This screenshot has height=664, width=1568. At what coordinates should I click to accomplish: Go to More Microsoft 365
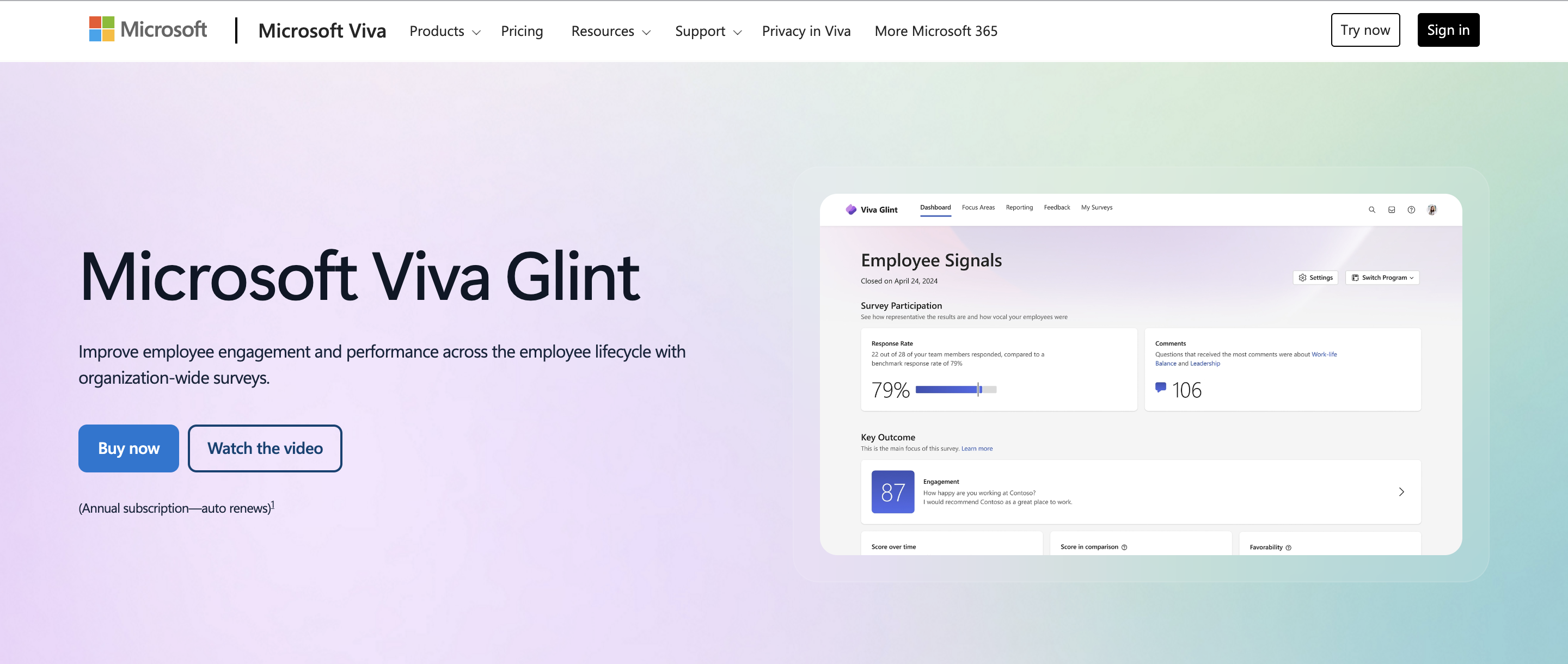coord(935,31)
